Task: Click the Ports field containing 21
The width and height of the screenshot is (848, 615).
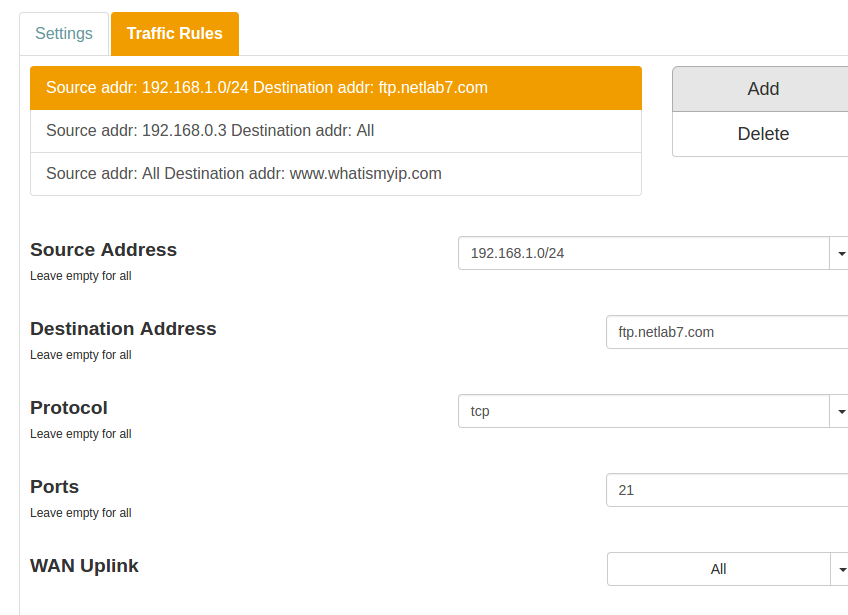Action: click(726, 490)
